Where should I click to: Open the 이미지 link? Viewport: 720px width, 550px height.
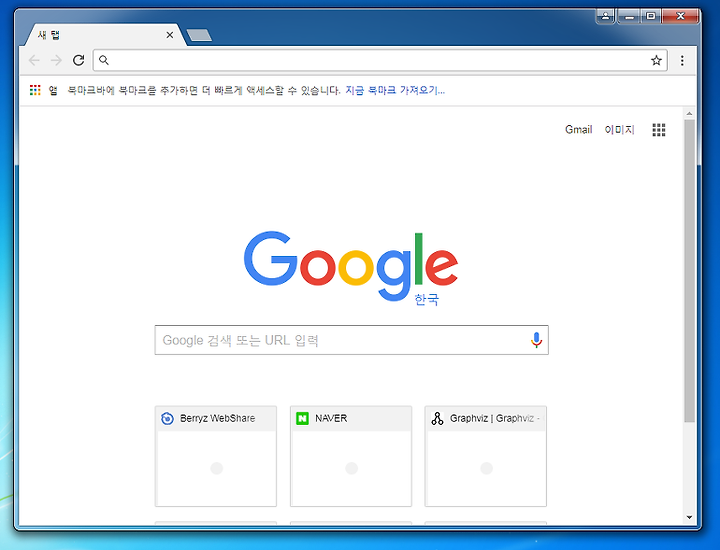[x=619, y=130]
